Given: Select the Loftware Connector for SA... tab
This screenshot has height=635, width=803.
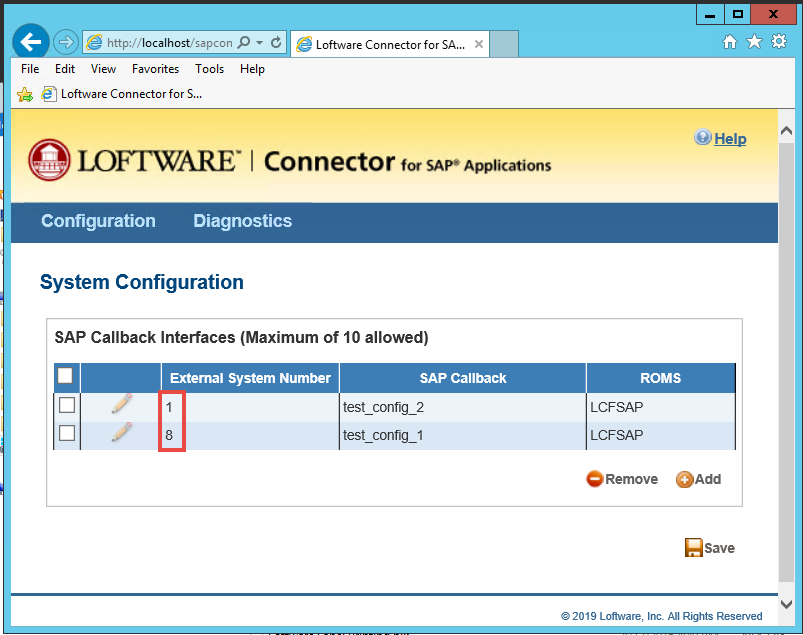Looking at the screenshot, I should (390, 45).
